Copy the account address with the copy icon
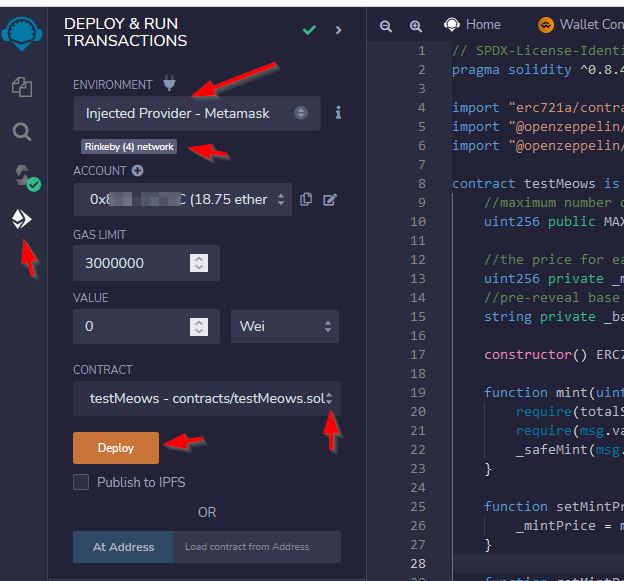 coord(306,199)
